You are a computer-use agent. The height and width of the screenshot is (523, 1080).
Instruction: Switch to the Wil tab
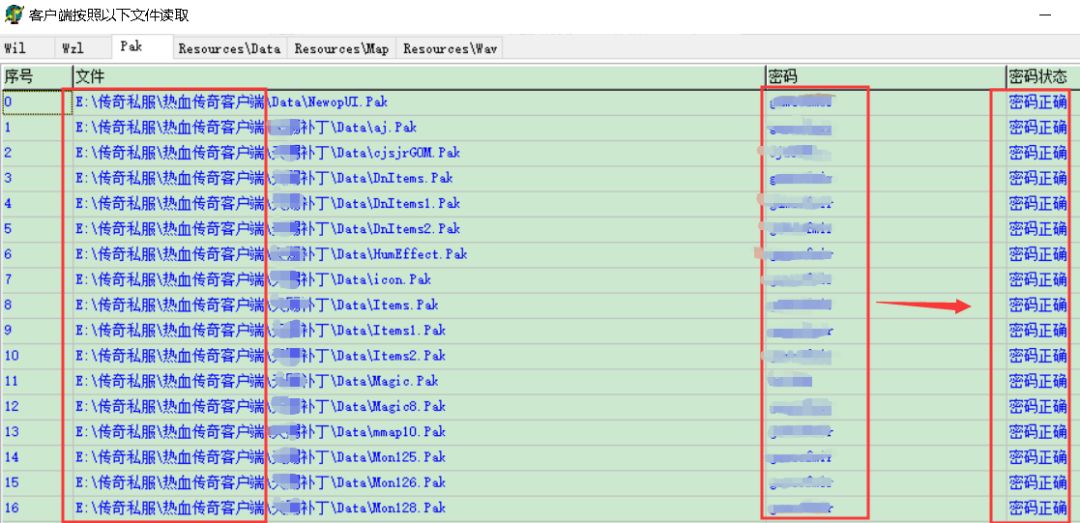[x=15, y=48]
